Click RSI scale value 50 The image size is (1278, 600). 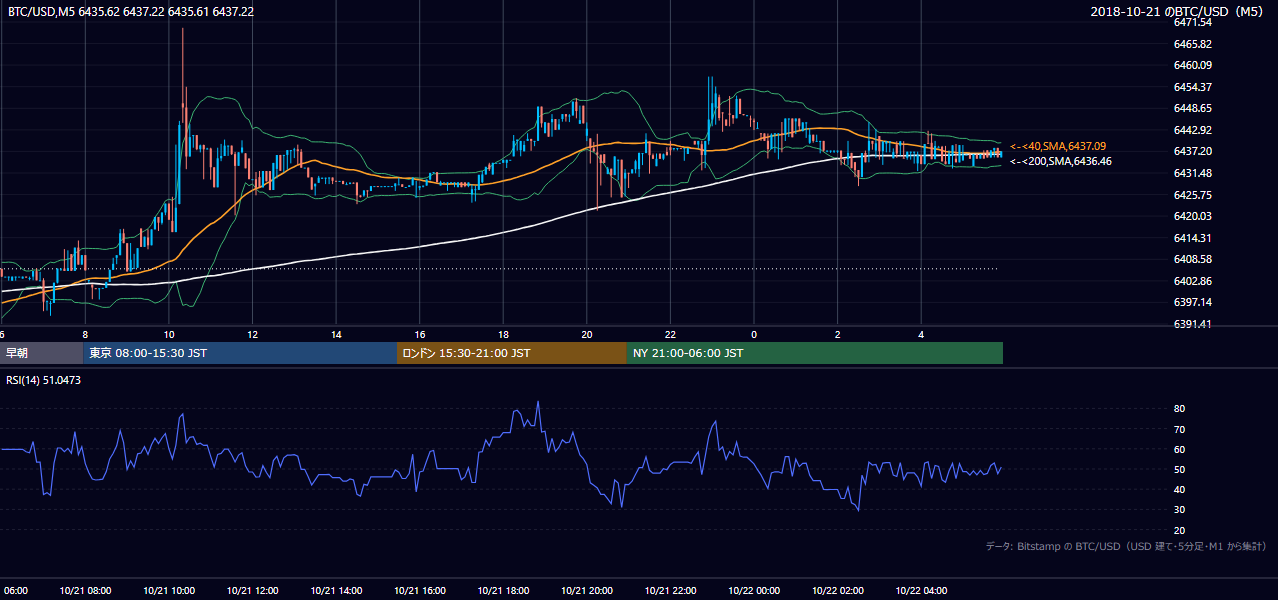(1180, 469)
